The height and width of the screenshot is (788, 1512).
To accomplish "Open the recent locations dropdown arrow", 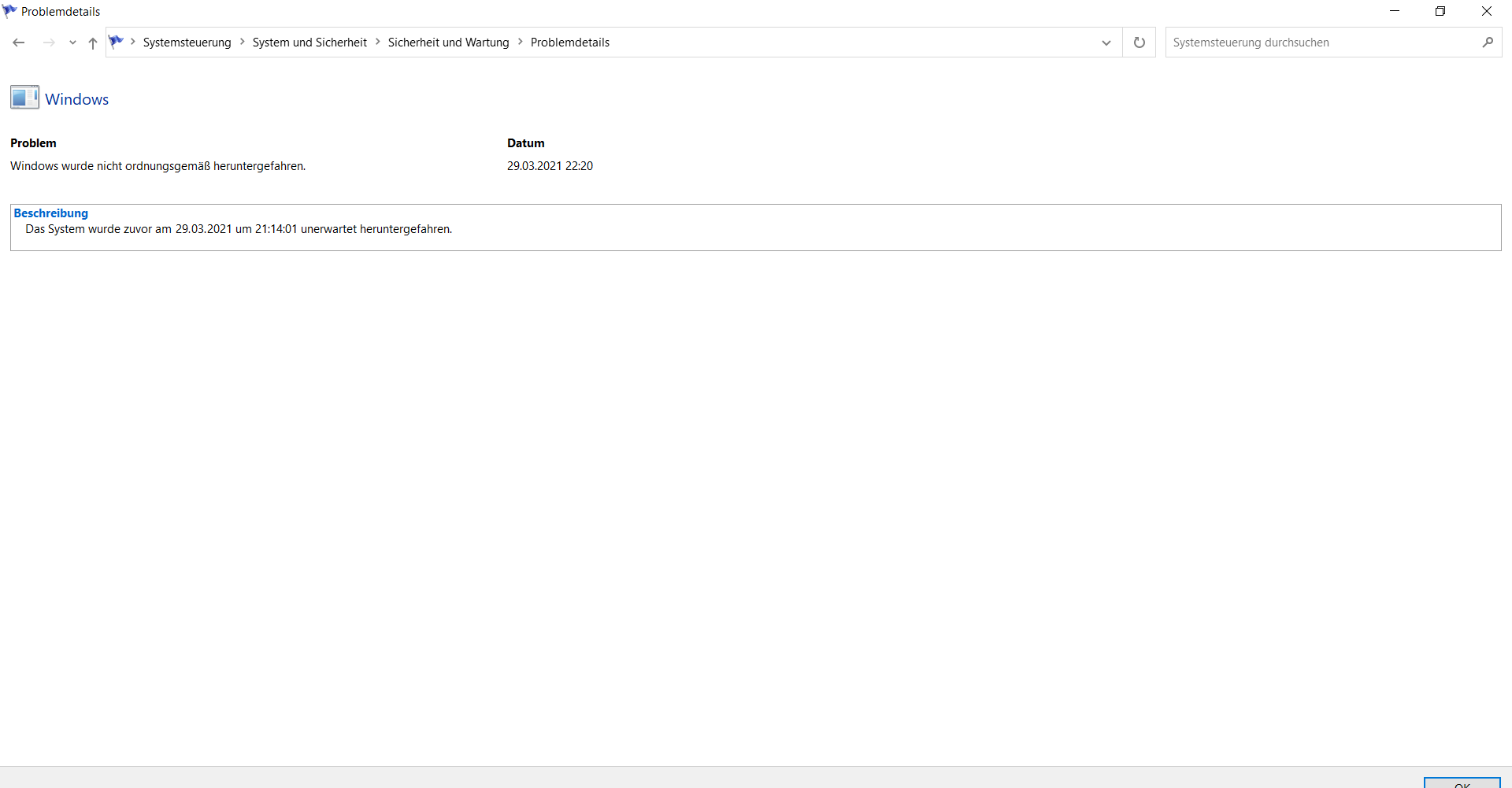I will coord(72,43).
